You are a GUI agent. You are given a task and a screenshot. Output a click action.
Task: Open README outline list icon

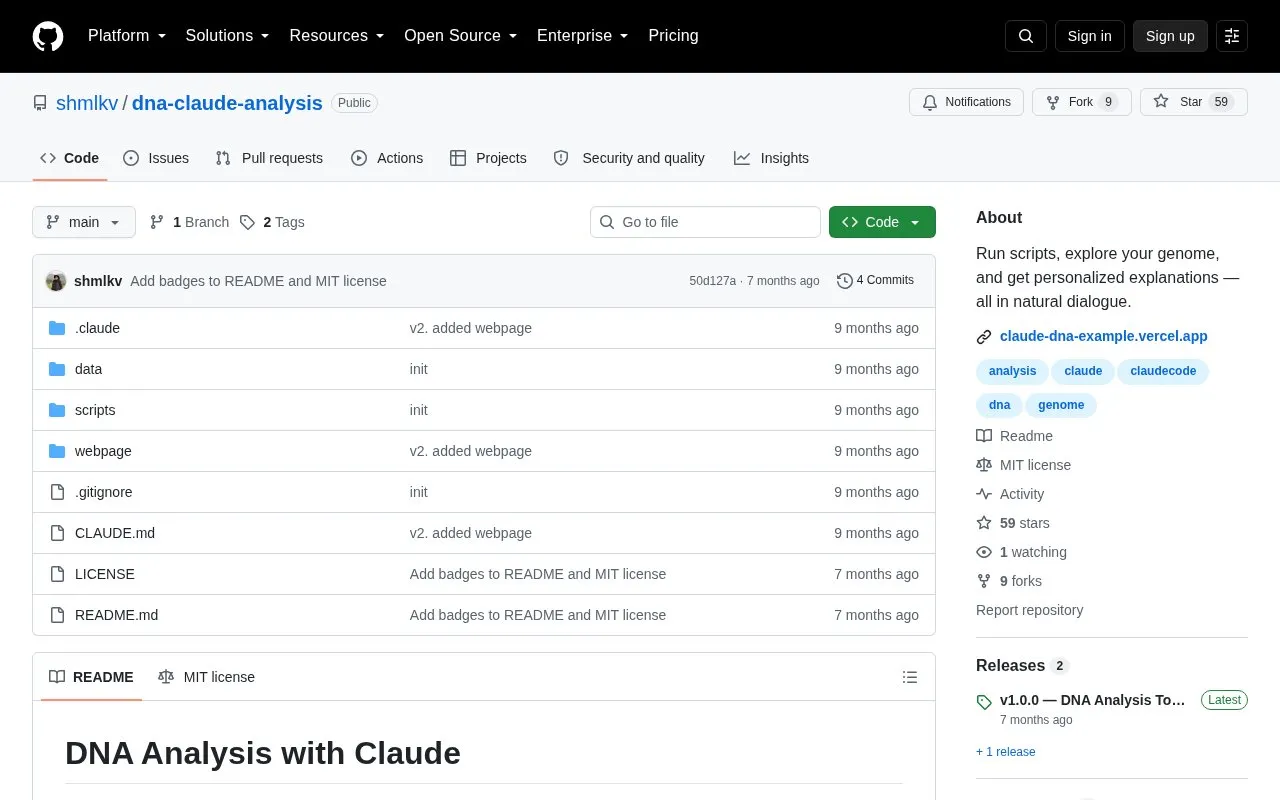point(910,677)
